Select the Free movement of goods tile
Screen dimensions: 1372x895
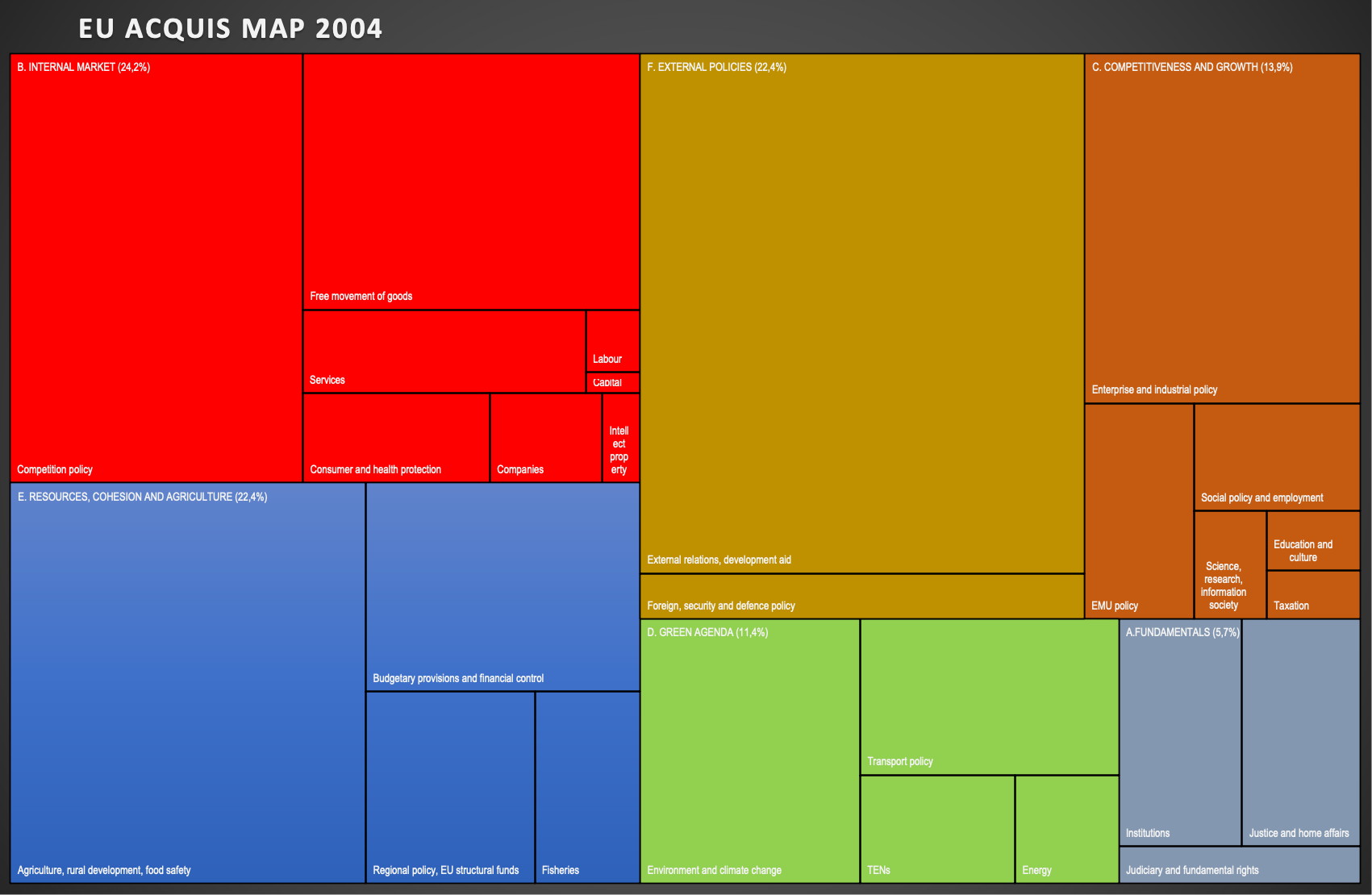point(471,181)
